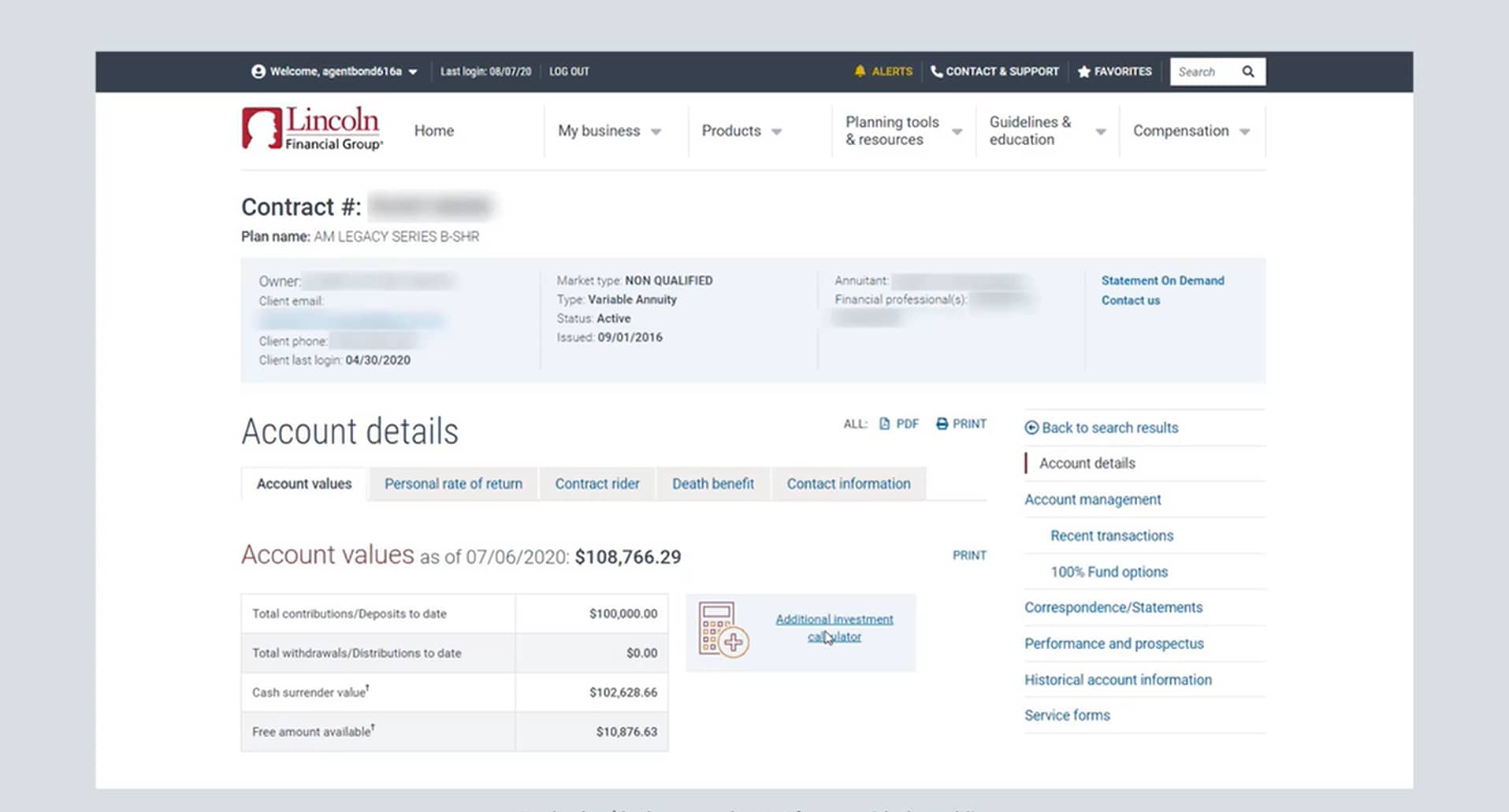Click the search magnifier icon

pos(1248,72)
